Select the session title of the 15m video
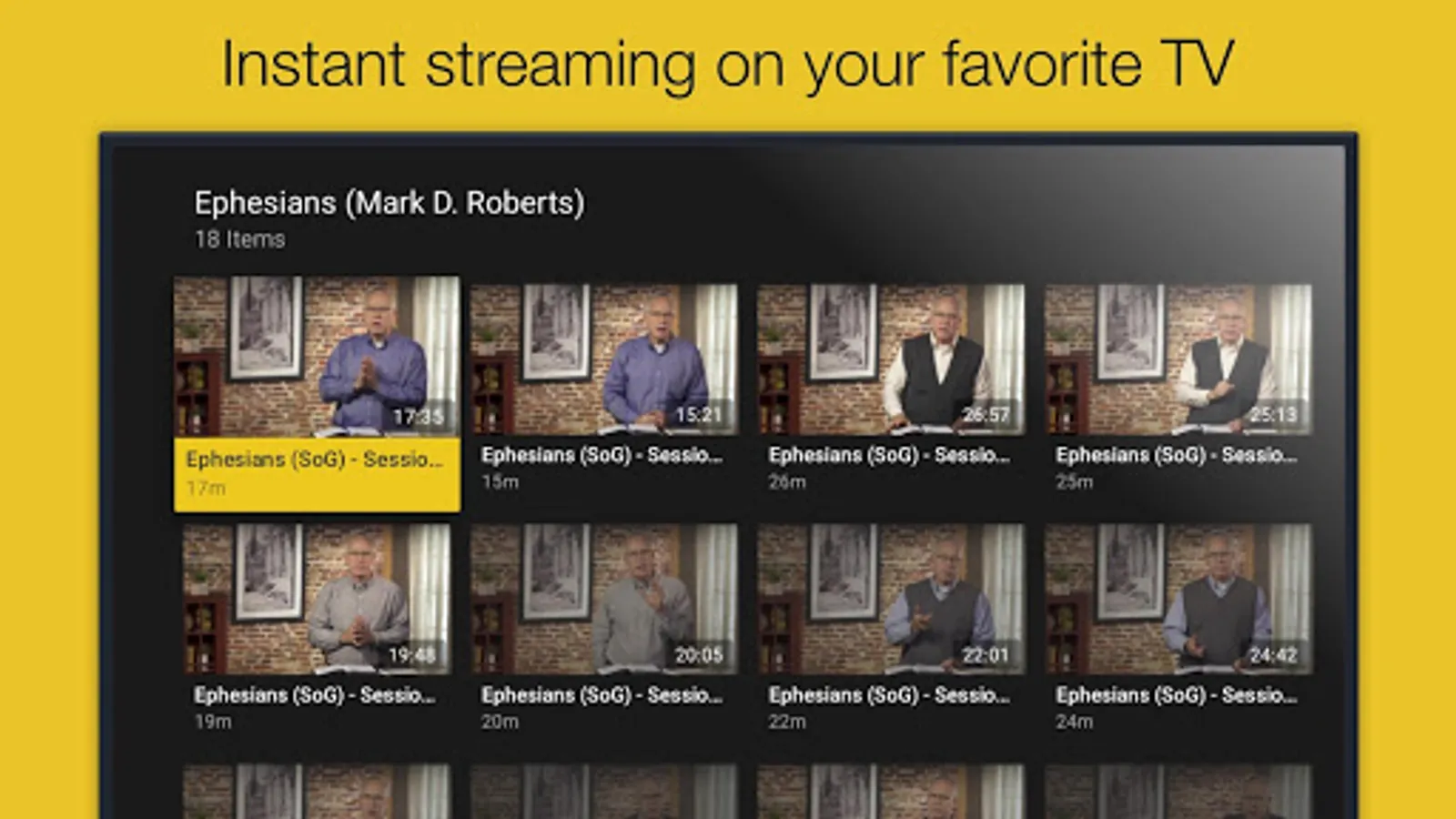Image resolution: width=1456 pixels, height=819 pixels. [602, 455]
